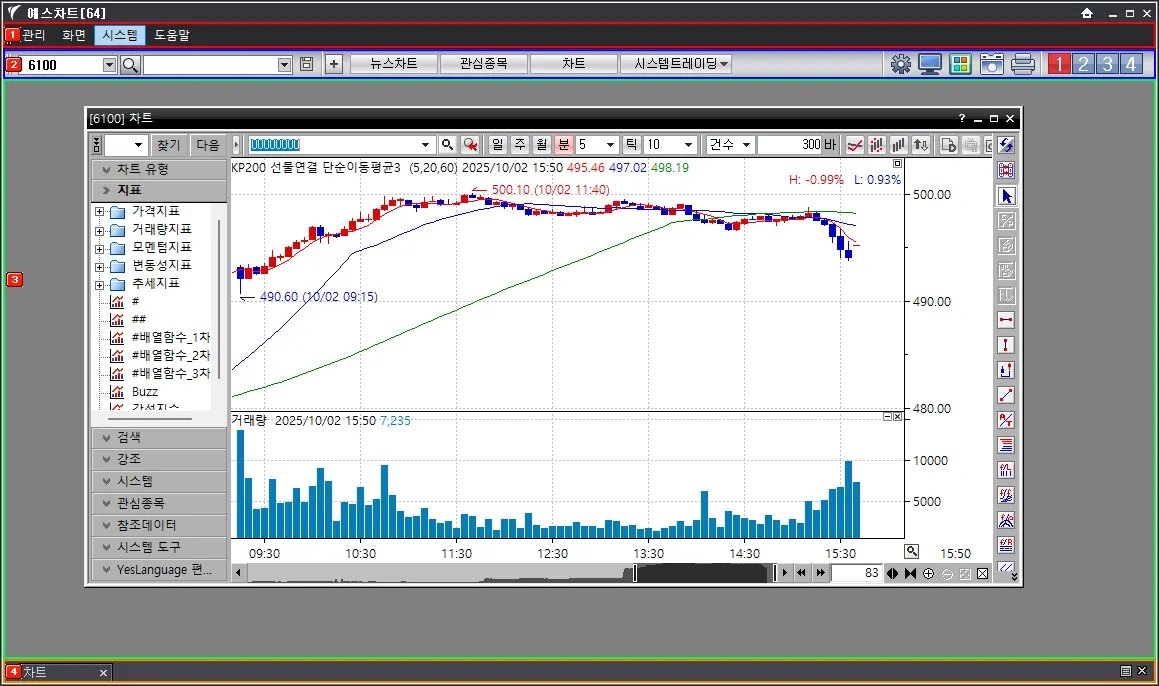Viewport: 1159px width, 686px height.
Task: Select the diagonal trend line tool
Action: coord(1006,395)
